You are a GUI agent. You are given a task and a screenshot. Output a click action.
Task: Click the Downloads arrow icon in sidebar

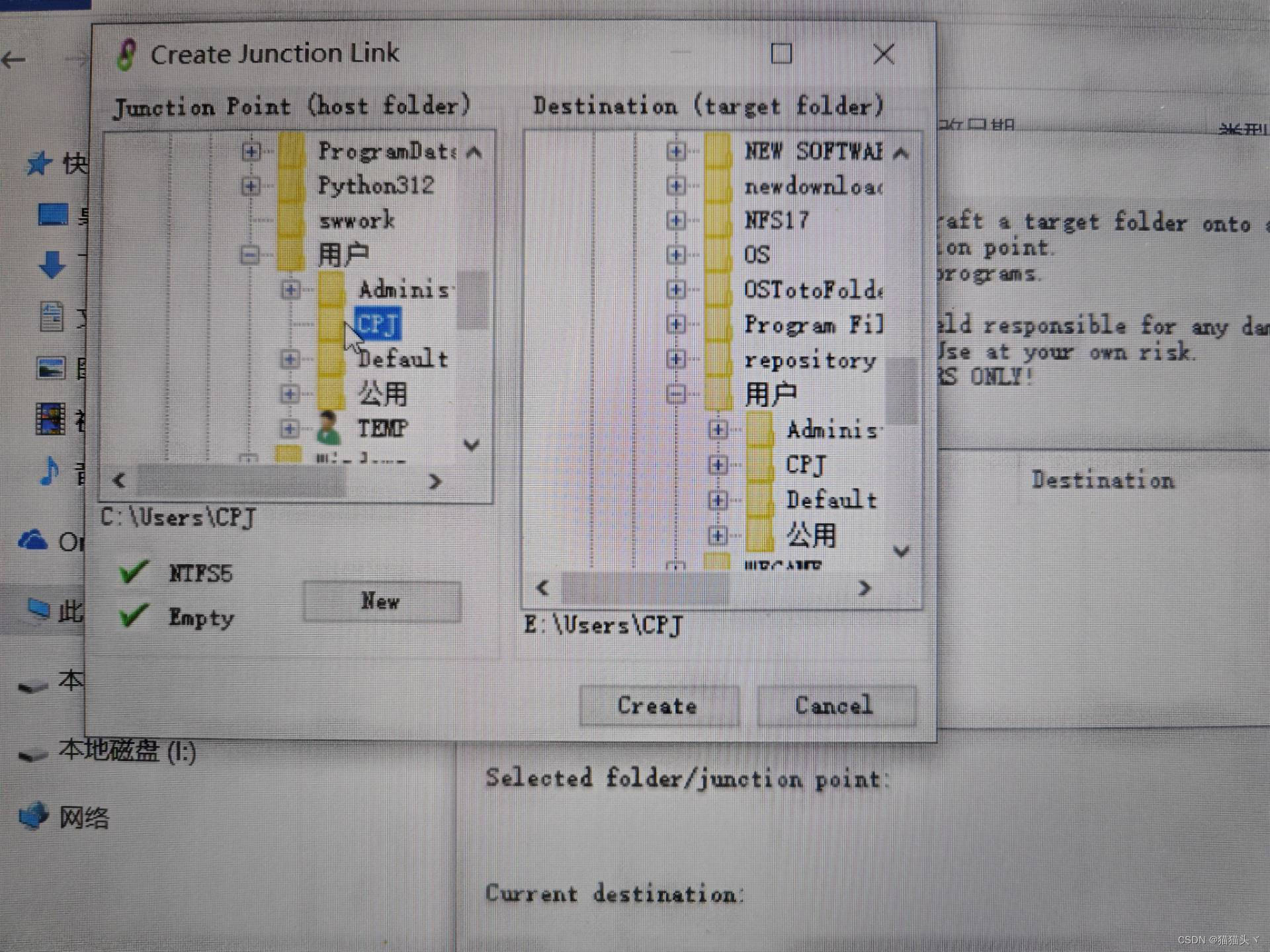tap(52, 264)
